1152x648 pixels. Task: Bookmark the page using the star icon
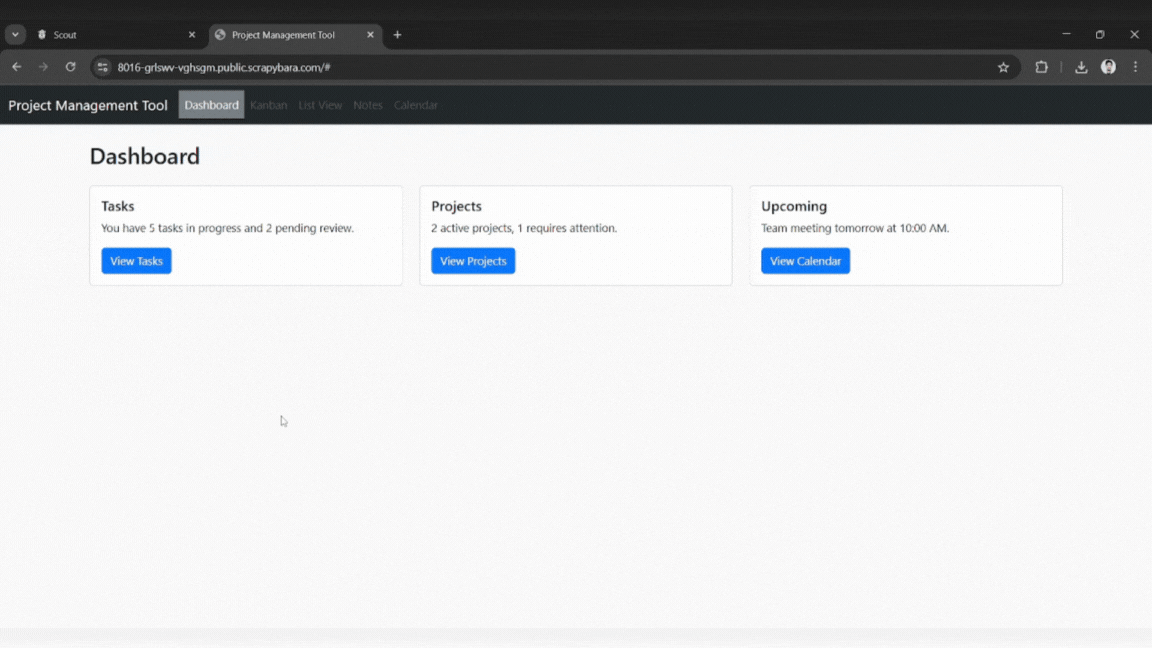click(x=1003, y=67)
